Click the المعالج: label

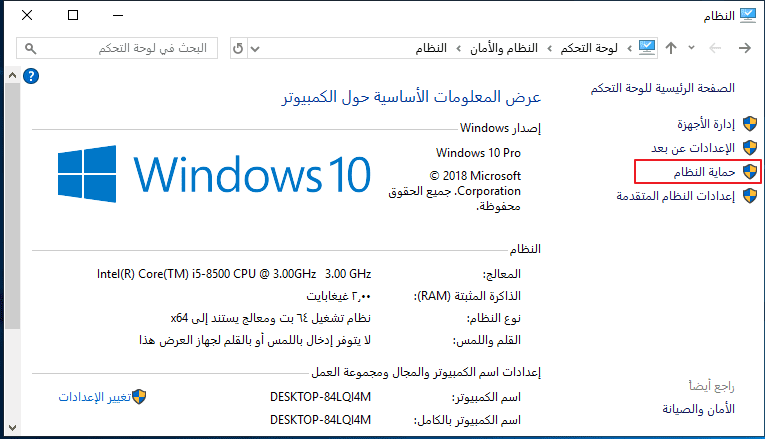502,274
